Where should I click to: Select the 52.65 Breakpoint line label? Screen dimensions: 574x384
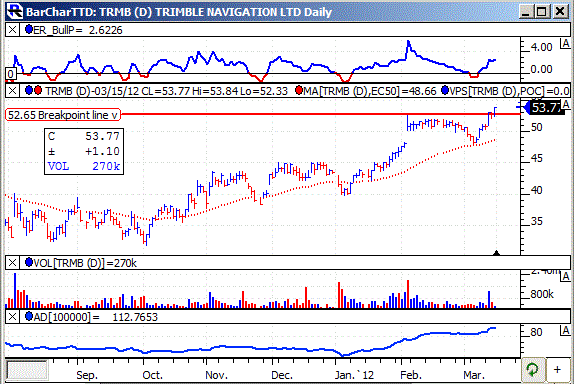point(63,115)
